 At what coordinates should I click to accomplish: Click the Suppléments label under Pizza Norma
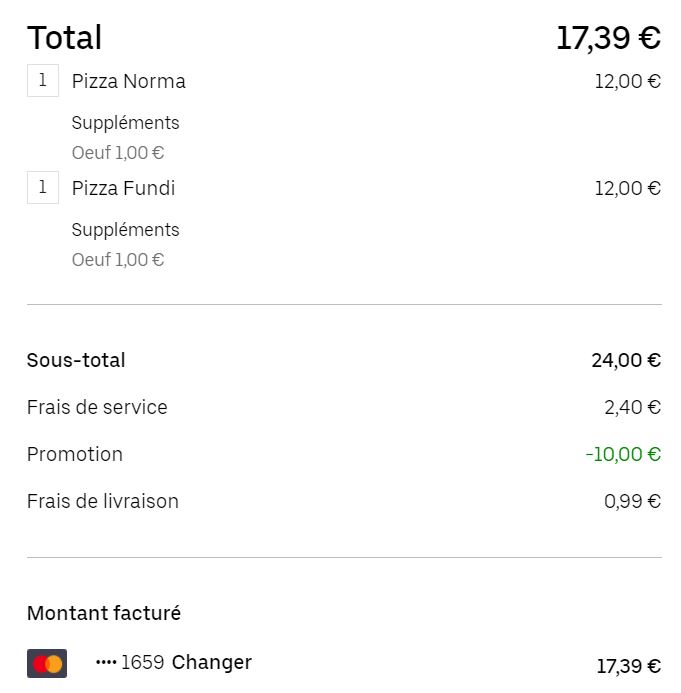pyautogui.click(x=126, y=123)
